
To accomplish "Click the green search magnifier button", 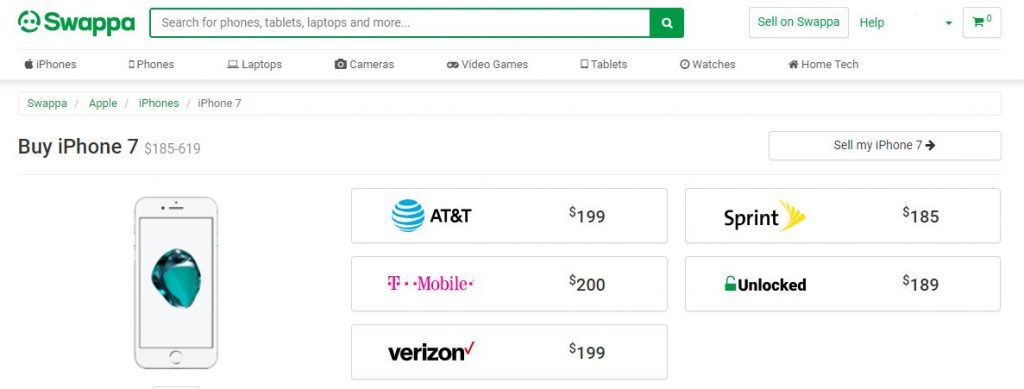I will click(x=667, y=23).
